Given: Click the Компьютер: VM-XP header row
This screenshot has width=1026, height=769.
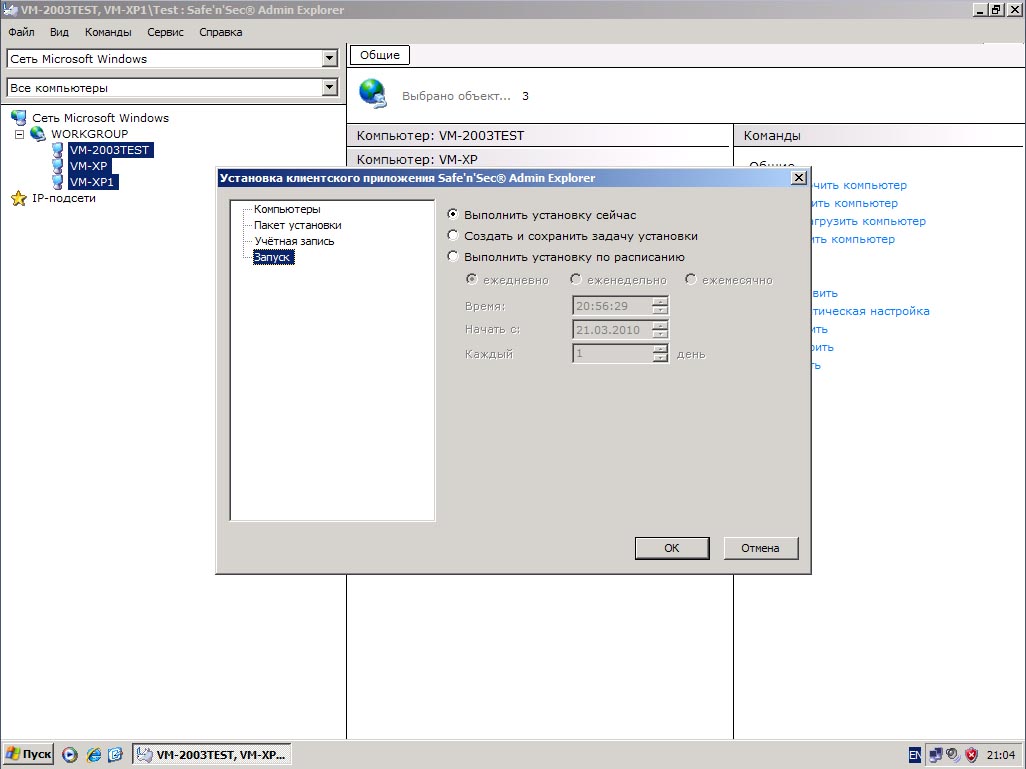Looking at the screenshot, I should point(539,159).
